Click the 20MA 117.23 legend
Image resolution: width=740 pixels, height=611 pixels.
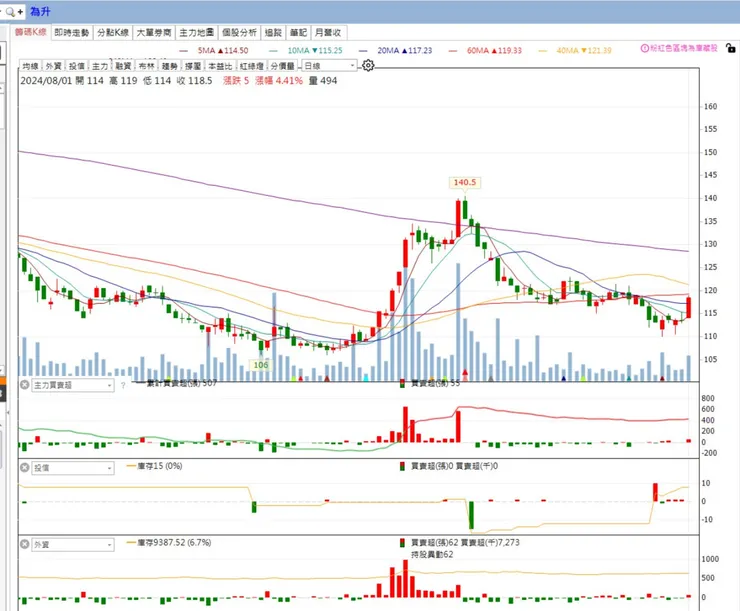tap(395, 50)
